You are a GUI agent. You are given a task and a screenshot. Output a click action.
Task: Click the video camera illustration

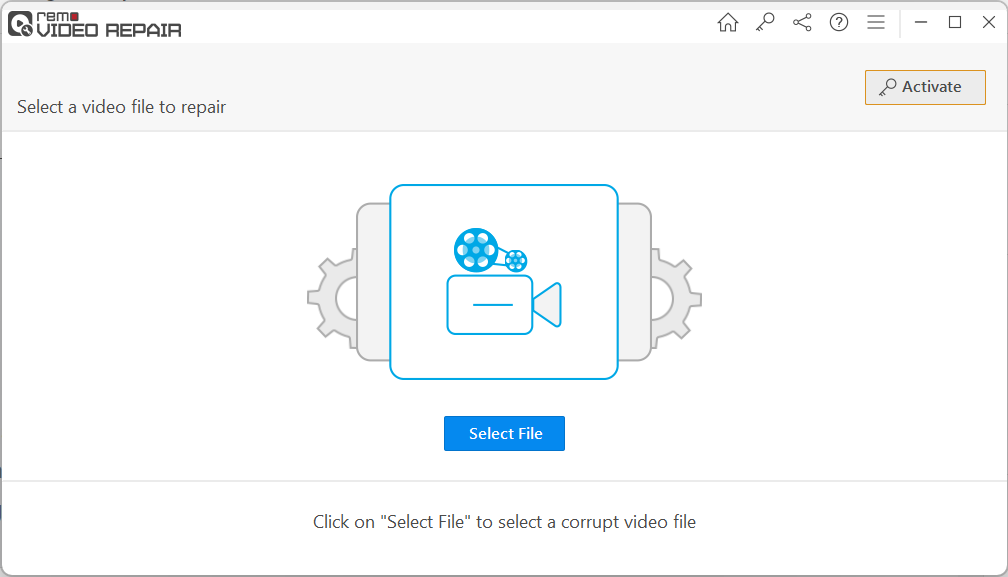[490, 303]
